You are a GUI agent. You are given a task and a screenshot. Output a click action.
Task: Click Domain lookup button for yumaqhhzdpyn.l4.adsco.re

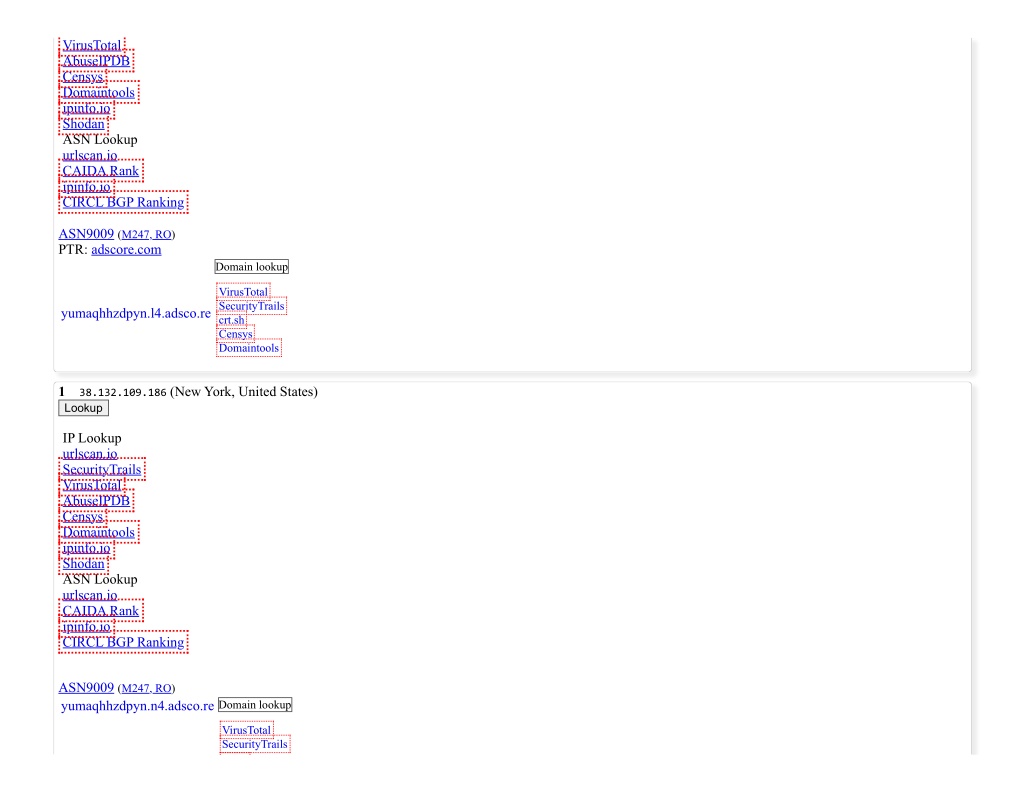point(251,266)
